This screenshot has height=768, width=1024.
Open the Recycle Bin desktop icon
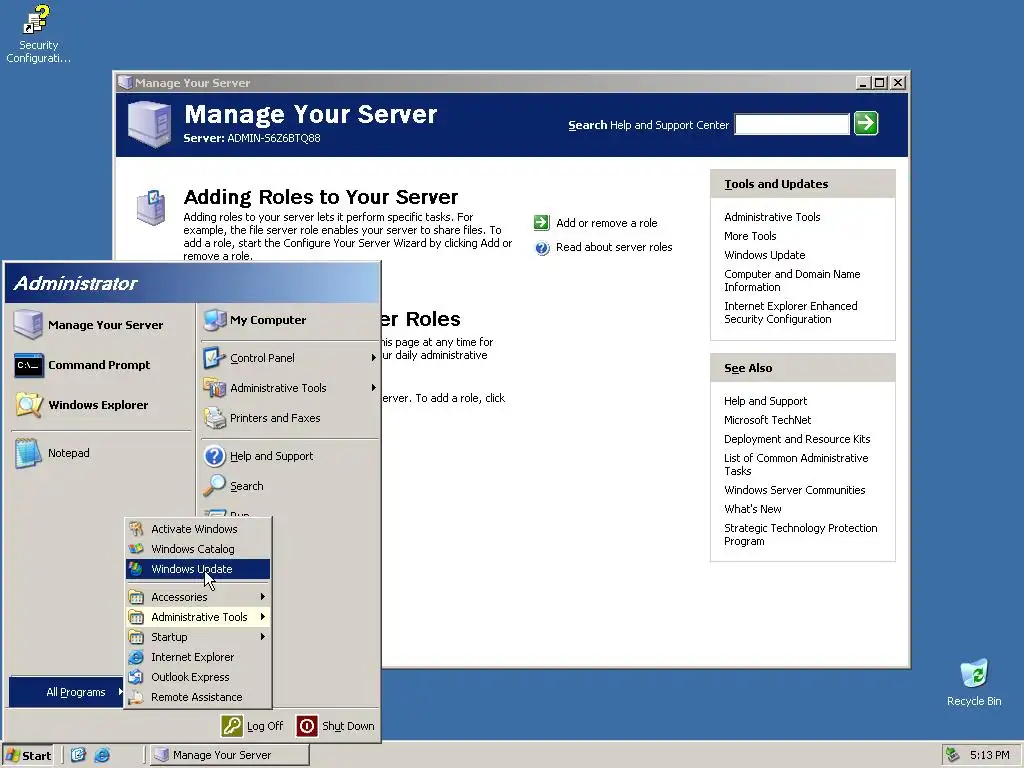(x=974, y=673)
